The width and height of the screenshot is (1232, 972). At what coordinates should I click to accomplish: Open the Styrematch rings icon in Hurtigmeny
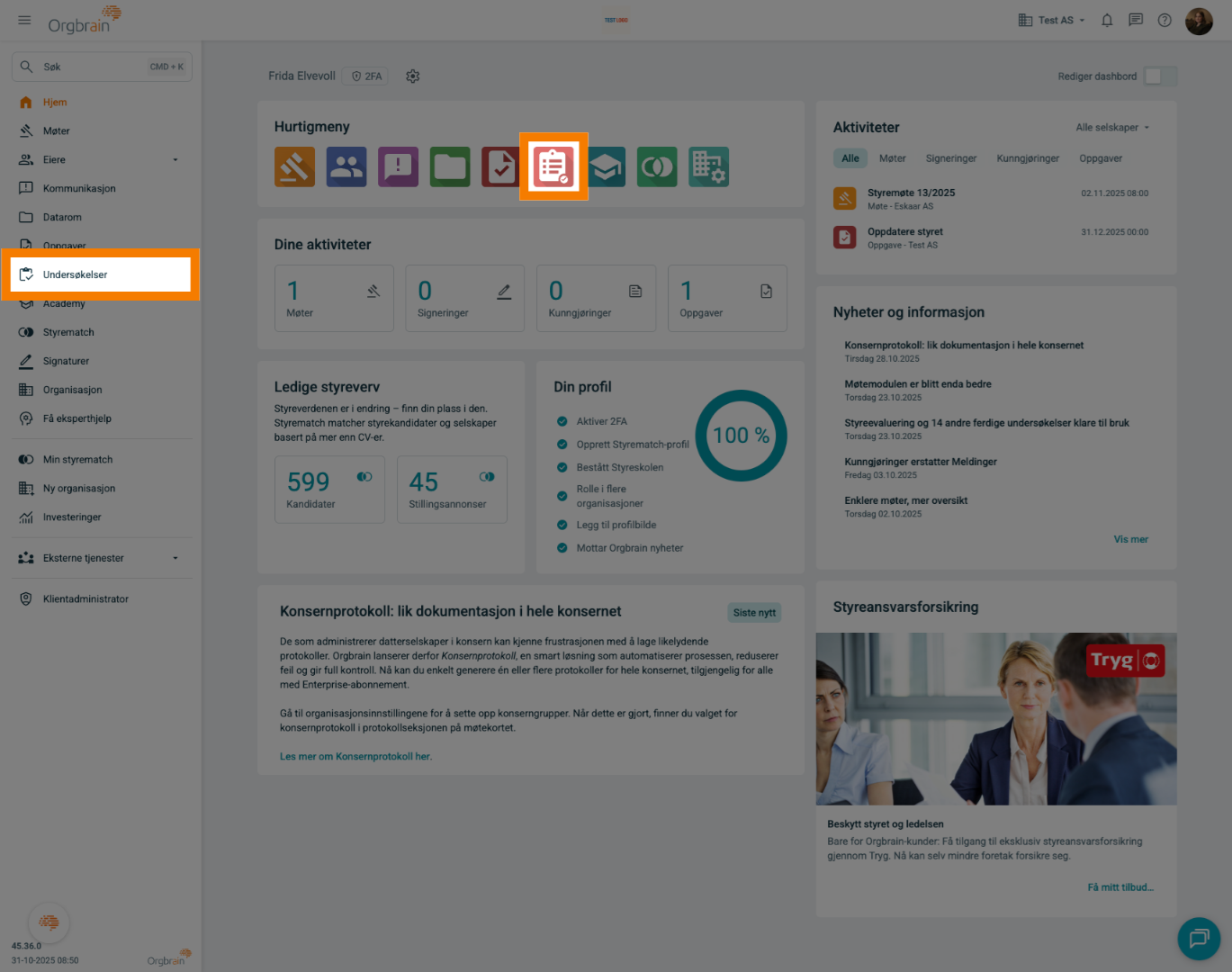tap(657, 166)
